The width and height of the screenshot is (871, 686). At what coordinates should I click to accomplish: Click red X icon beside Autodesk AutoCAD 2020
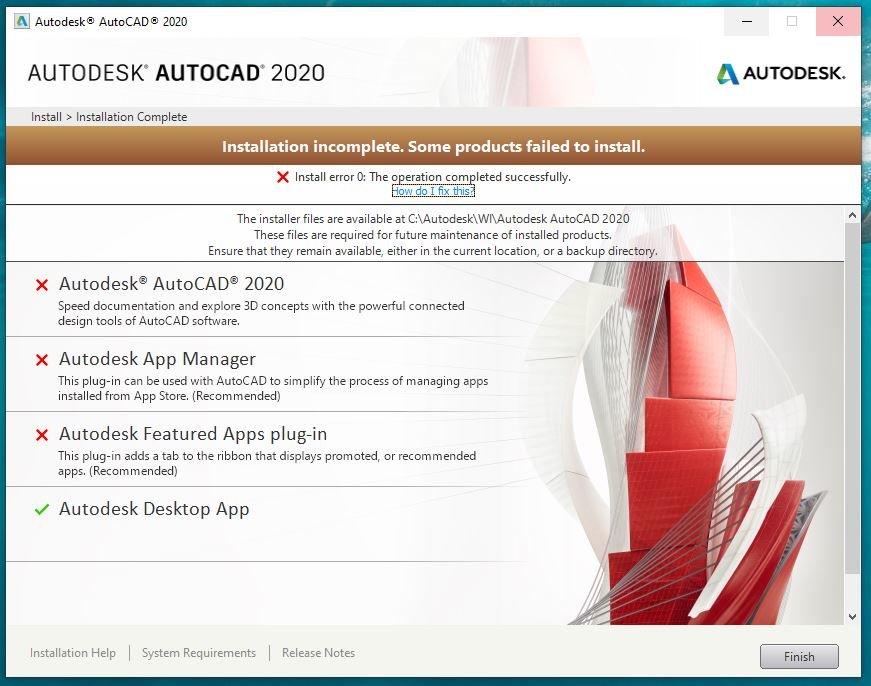42,285
